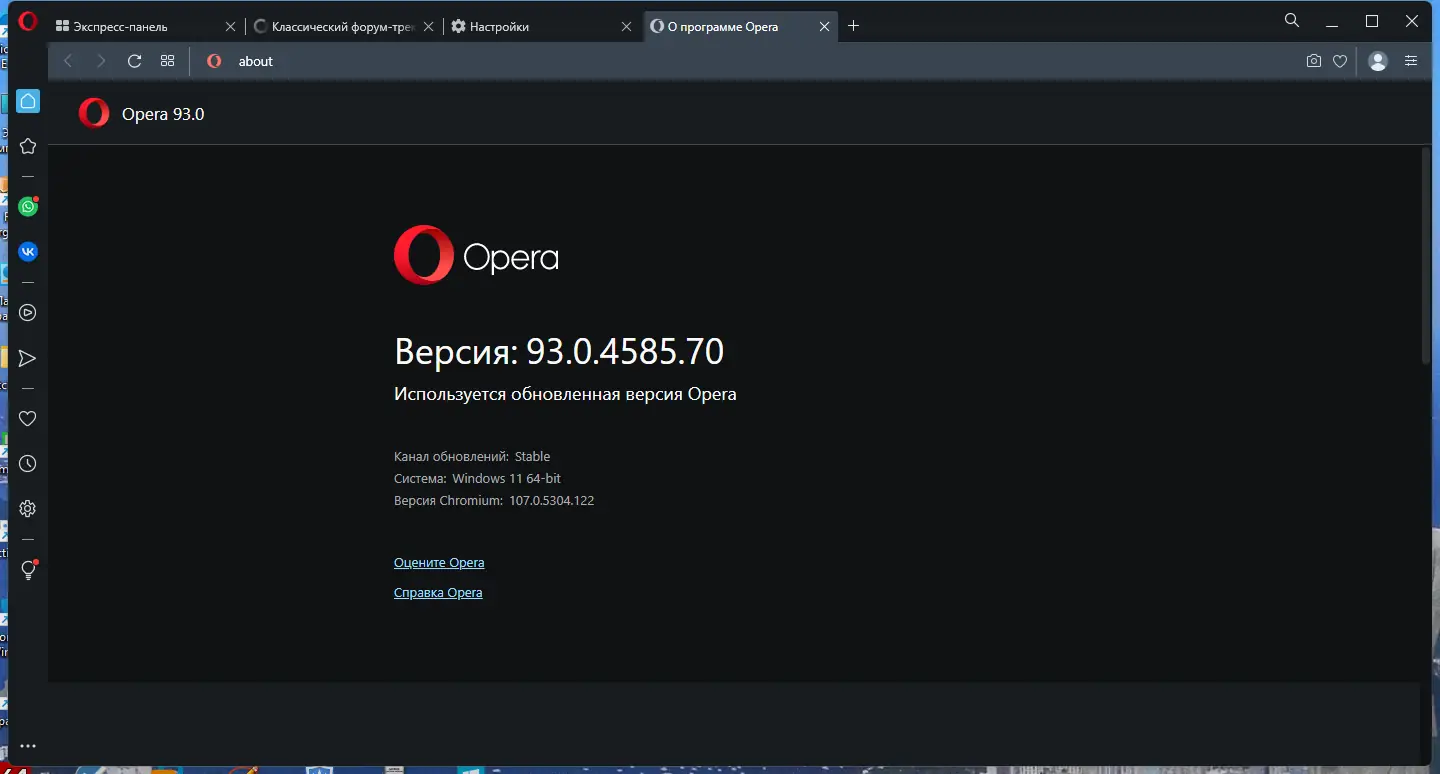Open the lightbulb tips icon in sidebar

click(x=28, y=570)
